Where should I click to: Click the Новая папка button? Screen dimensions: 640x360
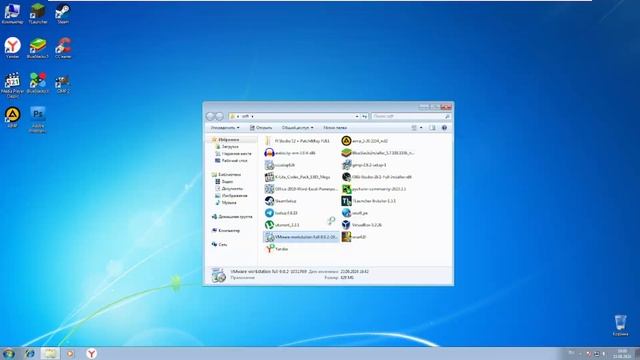(x=335, y=128)
